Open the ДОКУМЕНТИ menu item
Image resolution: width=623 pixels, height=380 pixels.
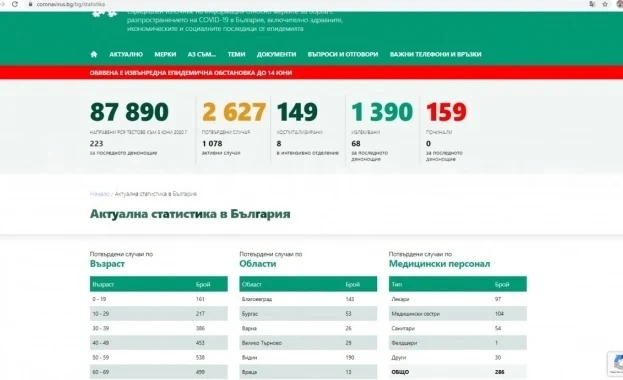click(x=277, y=54)
